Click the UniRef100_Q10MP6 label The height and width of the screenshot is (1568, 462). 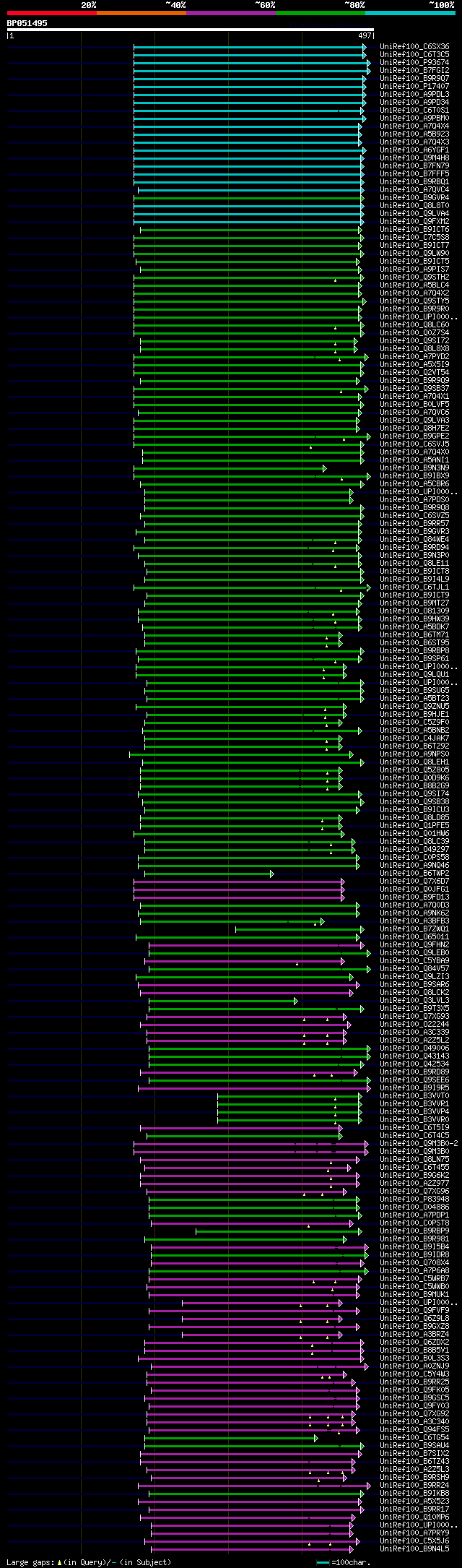[414, 1517]
